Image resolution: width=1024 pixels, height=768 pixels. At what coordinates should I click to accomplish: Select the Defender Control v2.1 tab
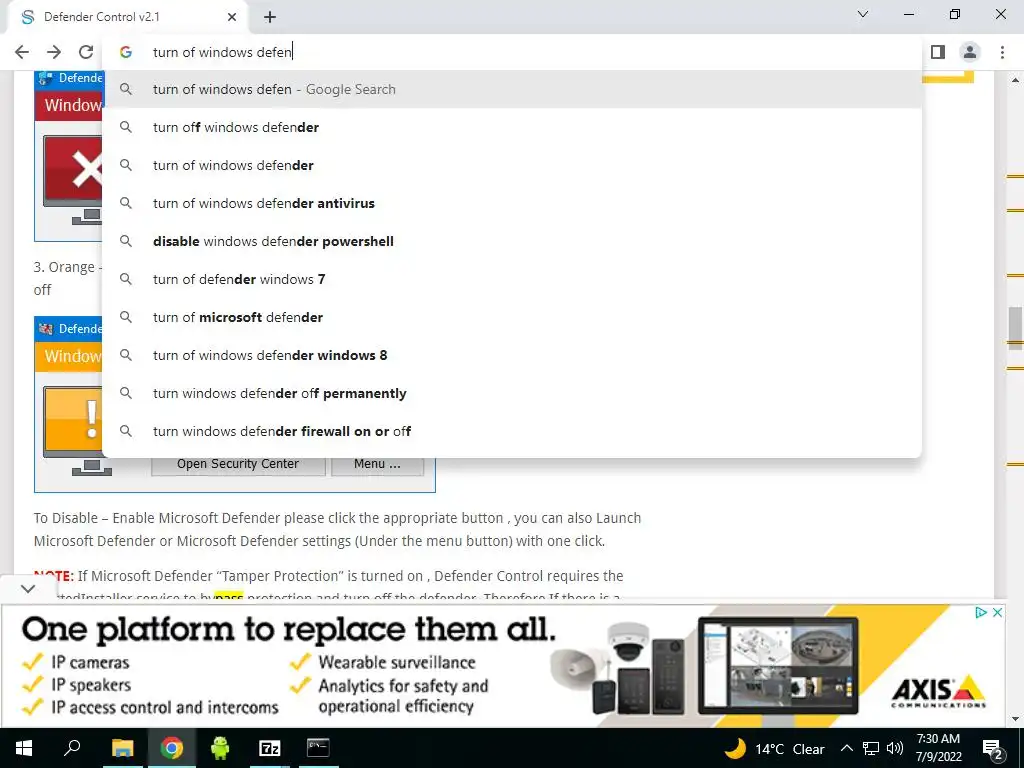click(127, 17)
